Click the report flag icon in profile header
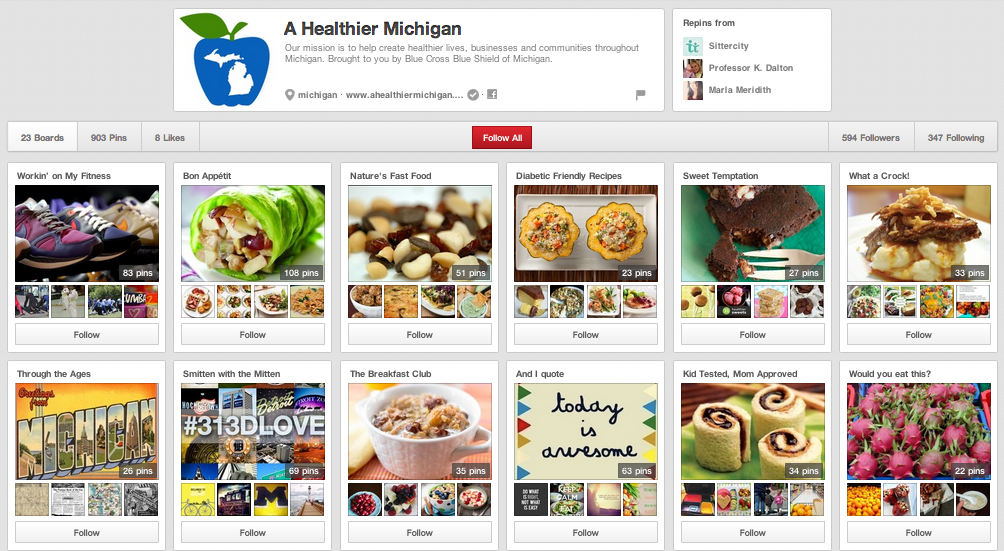The height and width of the screenshot is (551, 1004). point(640,95)
